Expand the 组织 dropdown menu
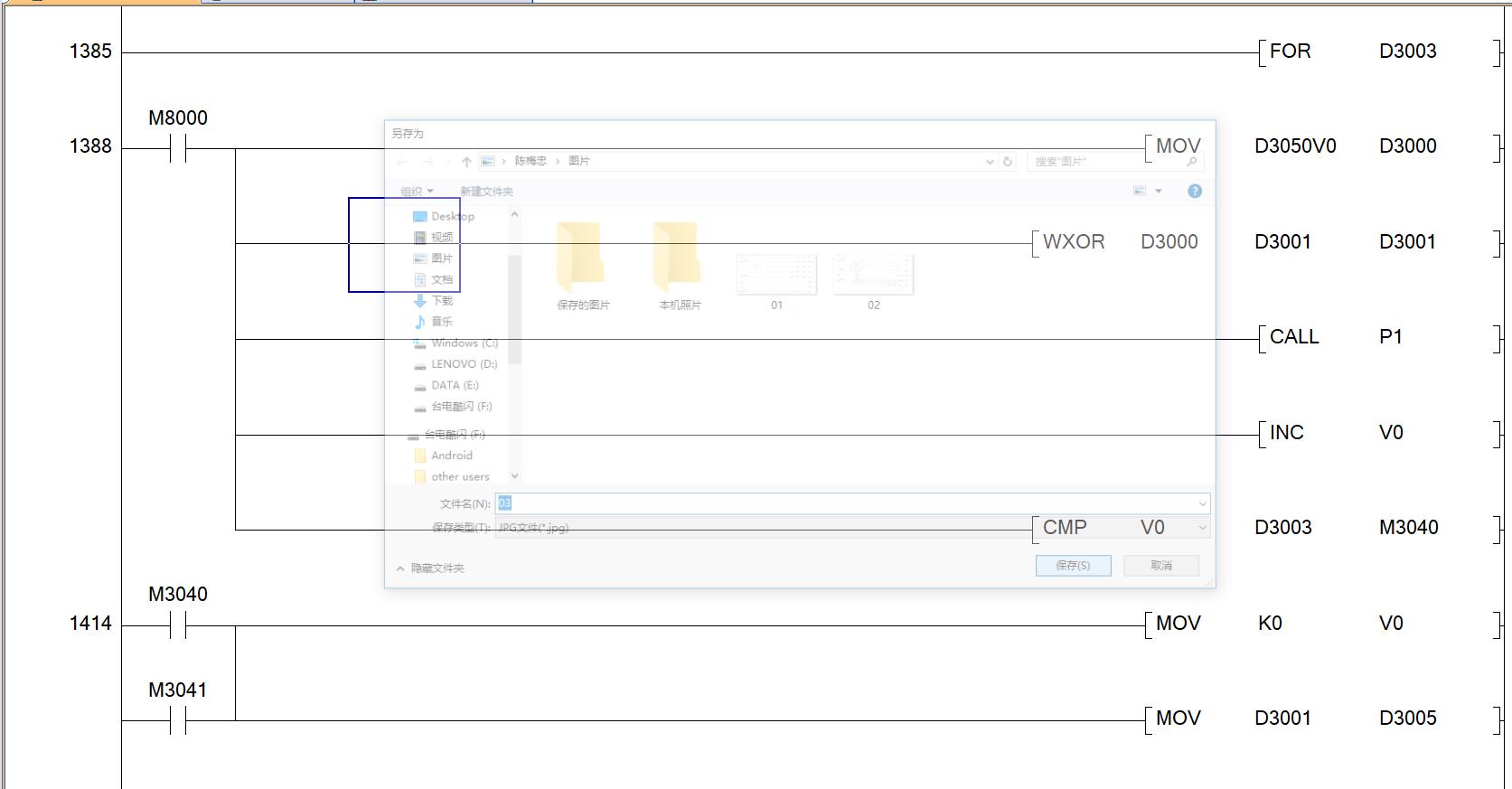This screenshot has width=1512, height=789. tap(417, 192)
